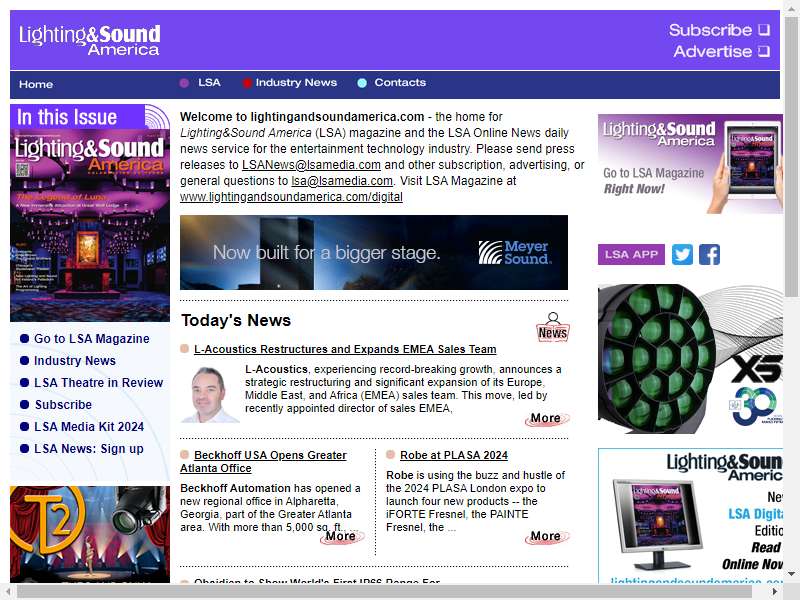Click the X5 green LED fixture ad
The width and height of the screenshot is (800, 600).
pyautogui.click(x=690, y=359)
